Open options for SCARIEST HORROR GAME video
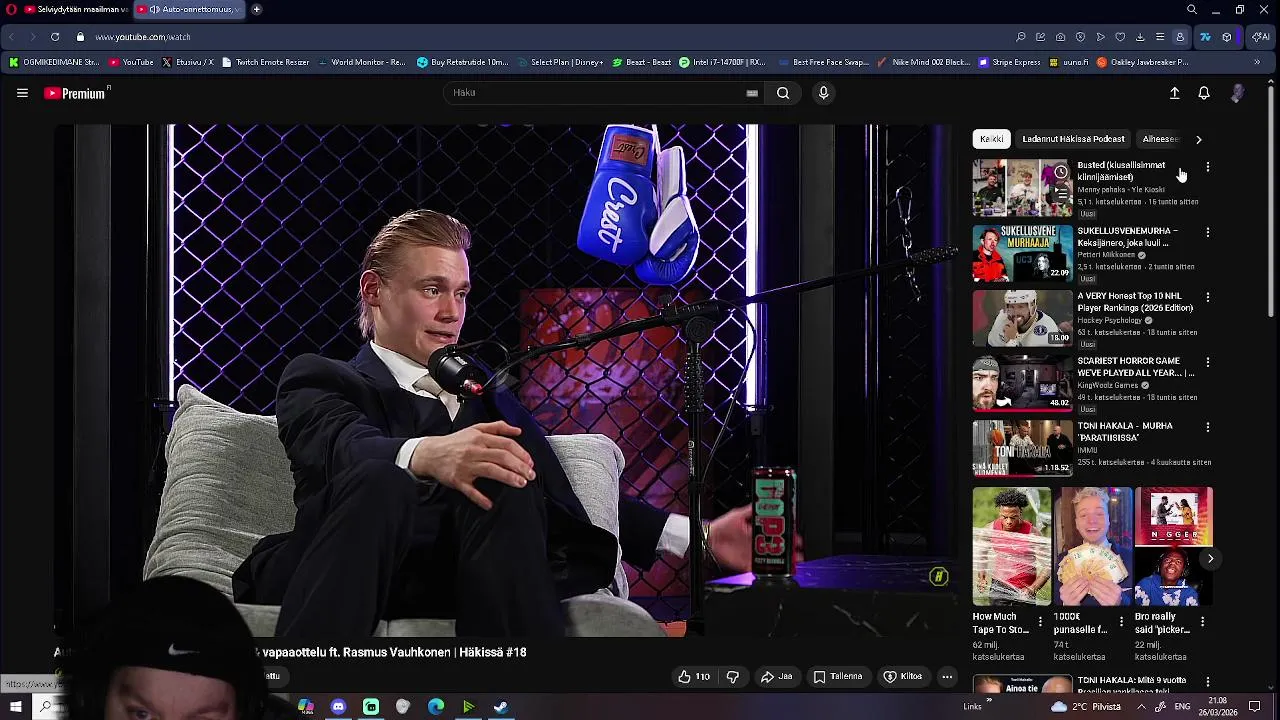 pos(1208,362)
